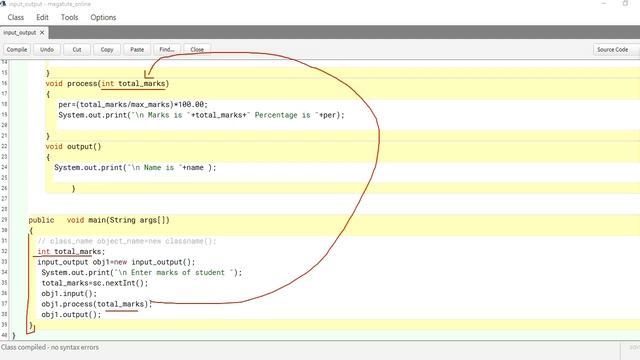Click line number 29 in the gutter

[x=4, y=220]
